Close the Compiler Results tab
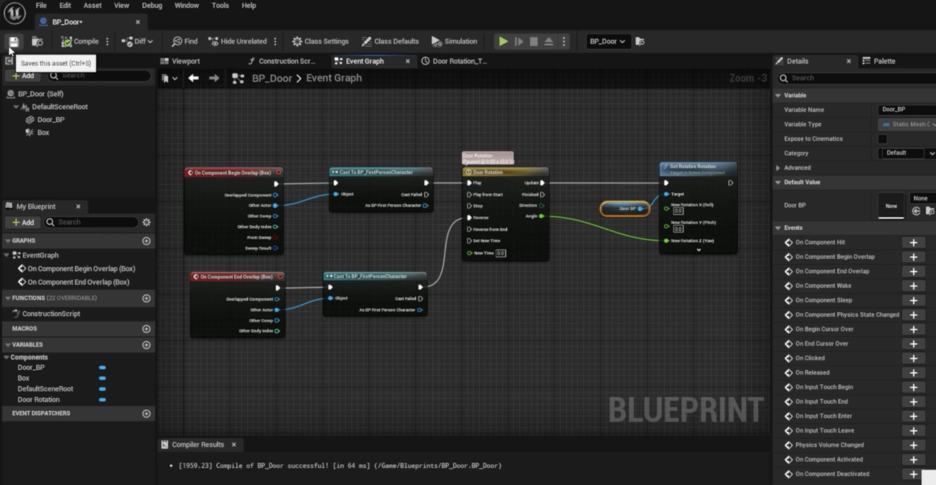Screen dimensions: 936x485 234,444
